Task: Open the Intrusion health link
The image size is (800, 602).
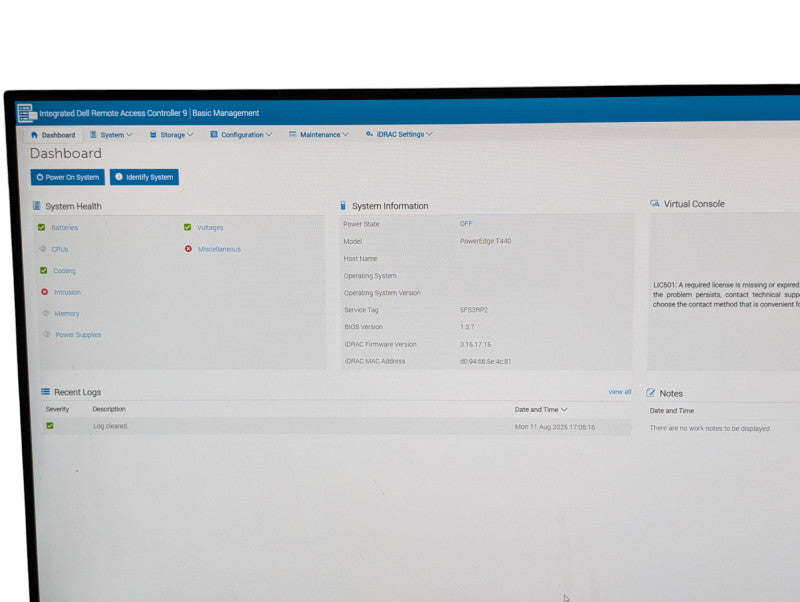Action: click(x=67, y=292)
